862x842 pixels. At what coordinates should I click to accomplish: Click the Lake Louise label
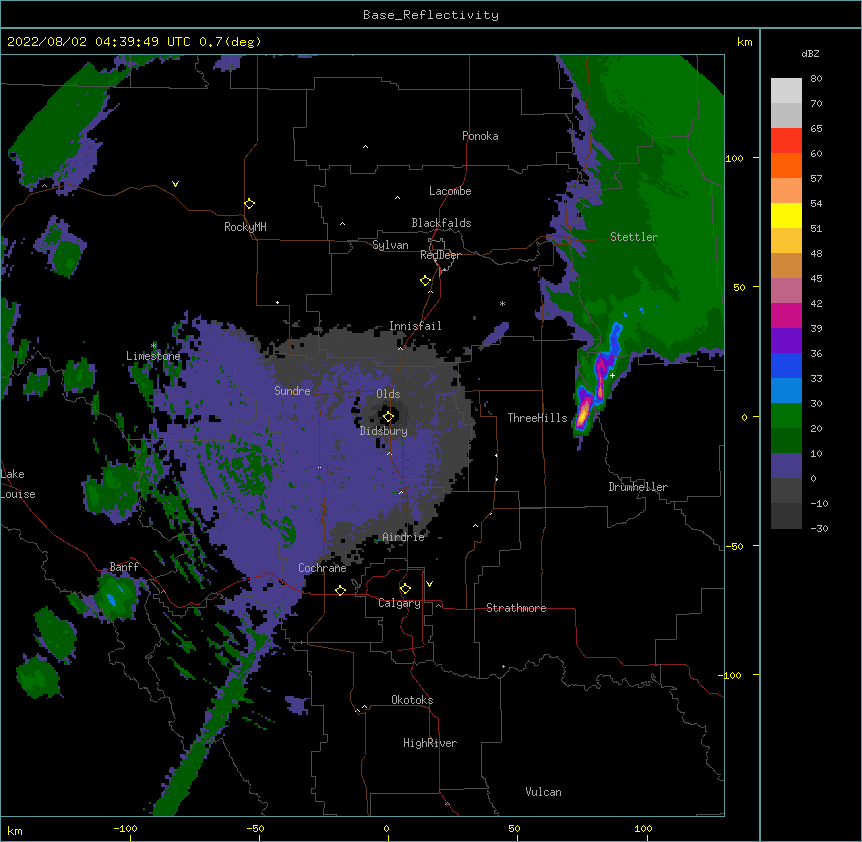click(18, 484)
